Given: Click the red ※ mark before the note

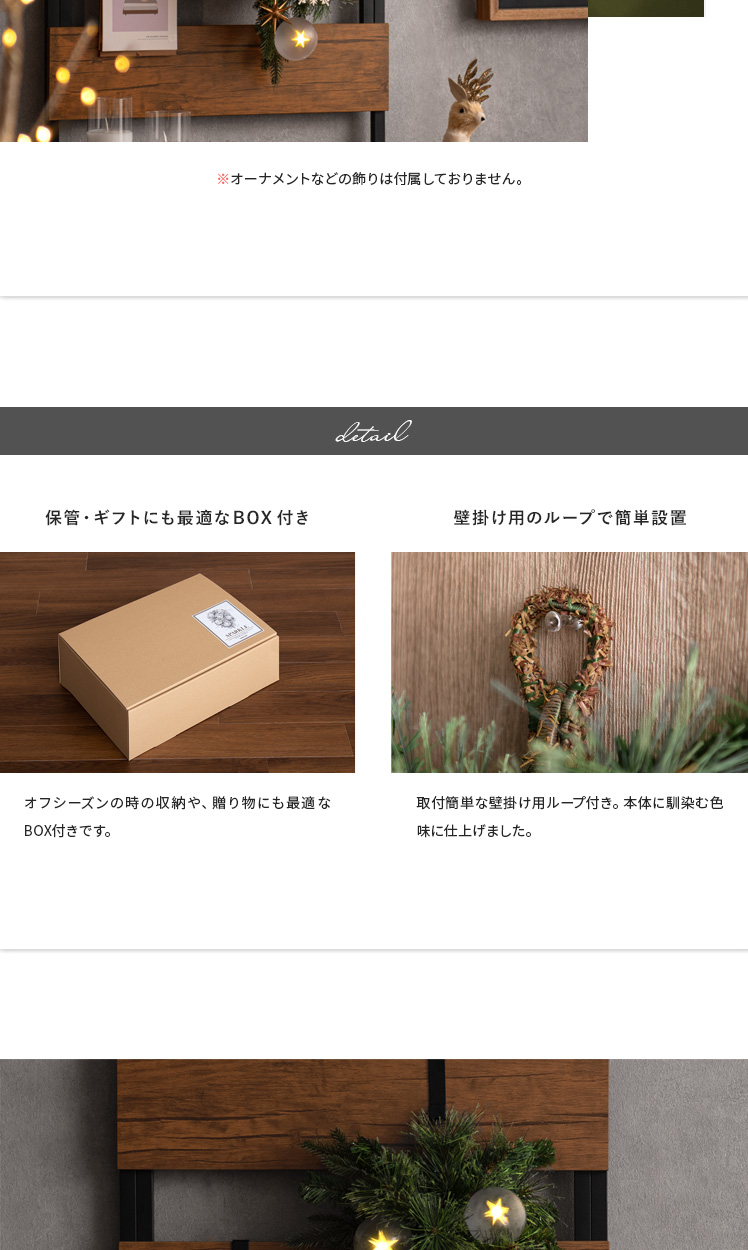Looking at the screenshot, I should pyautogui.click(x=223, y=179).
